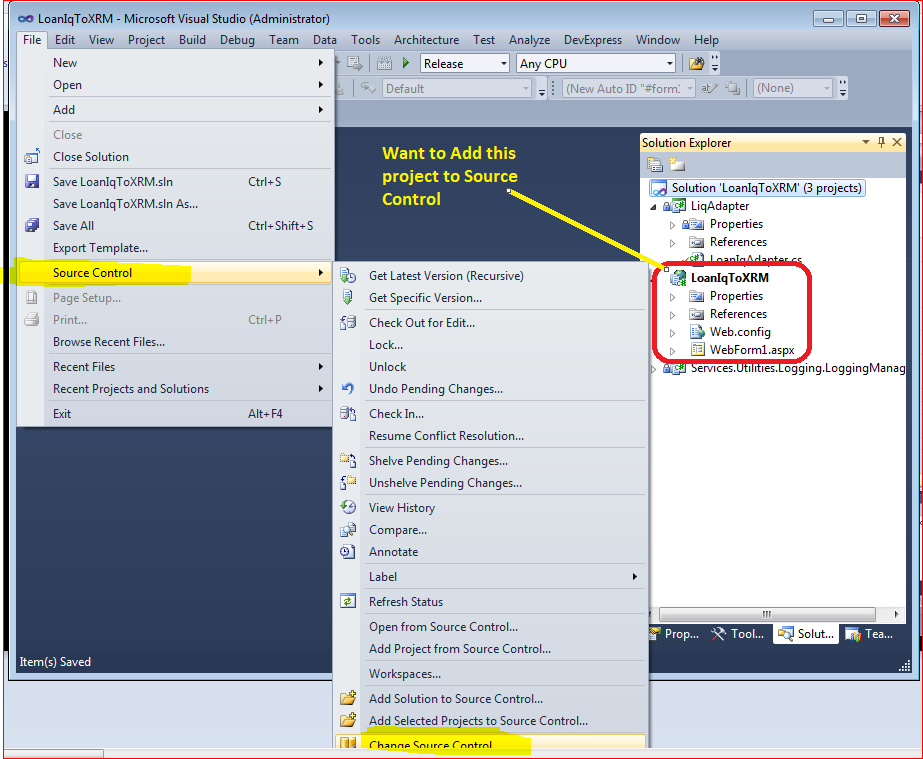Screen dimensions: 923x759
Task: Click the Shelve Pending Changes icon
Action: click(348, 460)
